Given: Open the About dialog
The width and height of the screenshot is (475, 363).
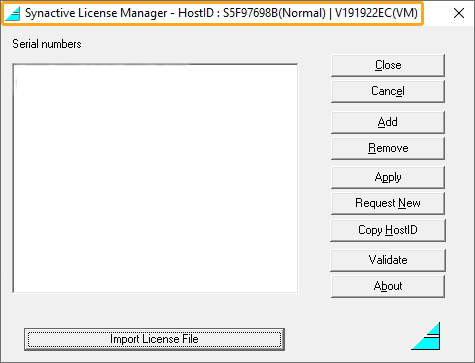Looking at the screenshot, I should [388, 286].
